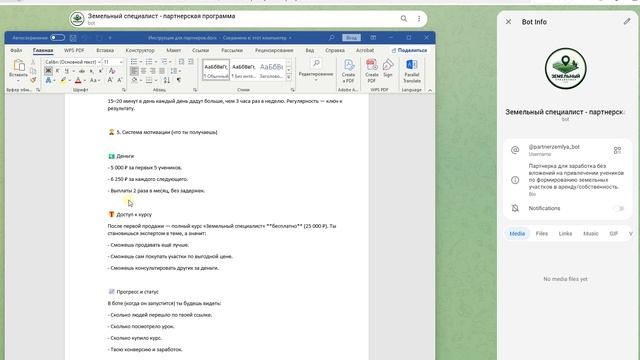Align text left
The height and width of the screenshot is (360, 640).
point(134,71)
